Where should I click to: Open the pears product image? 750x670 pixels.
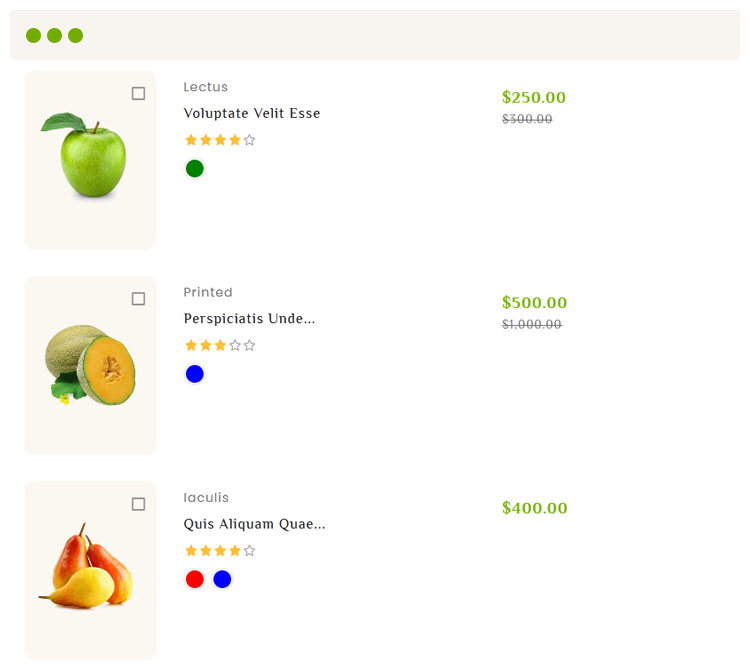87,567
